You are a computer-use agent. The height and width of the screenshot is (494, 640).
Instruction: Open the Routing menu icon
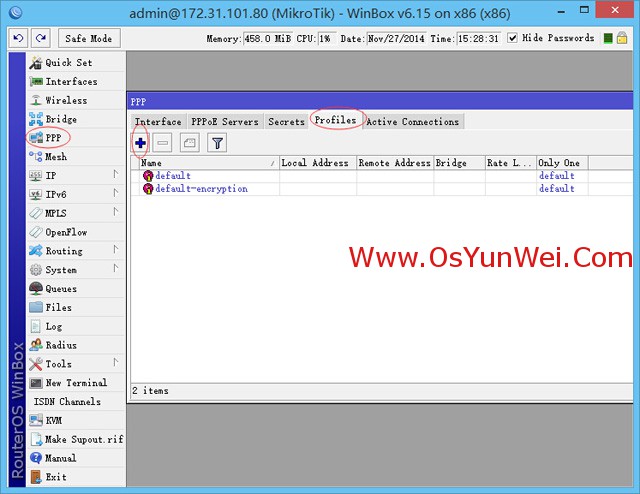tap(36, 251)
